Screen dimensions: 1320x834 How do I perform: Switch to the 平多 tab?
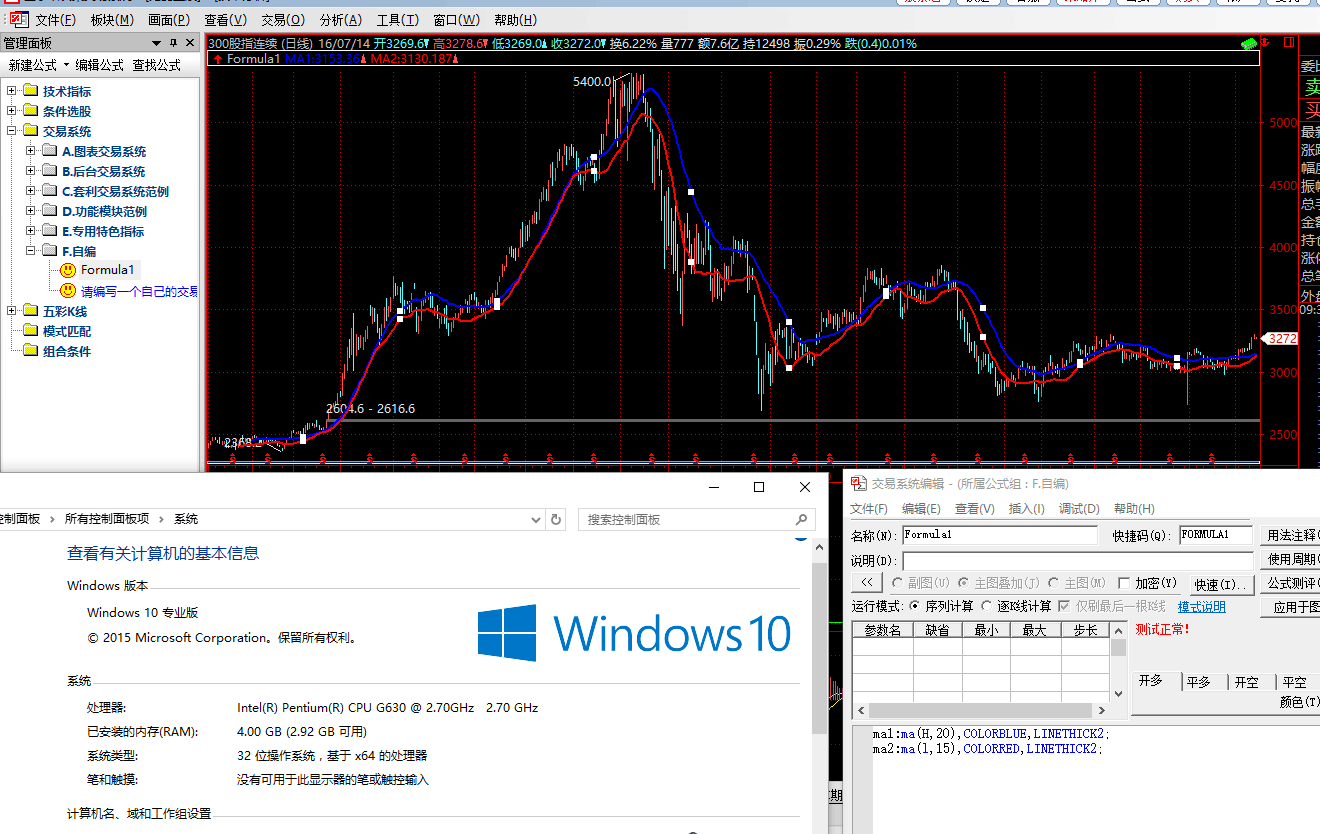click(x=1198, y=682)
